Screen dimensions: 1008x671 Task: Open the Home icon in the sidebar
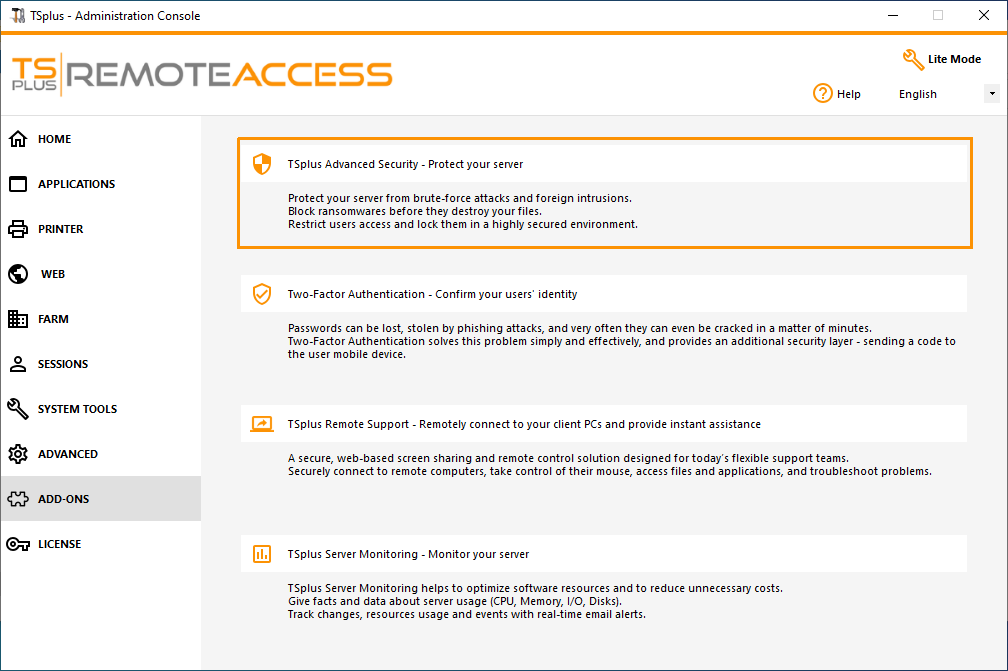tap(17, 139)
